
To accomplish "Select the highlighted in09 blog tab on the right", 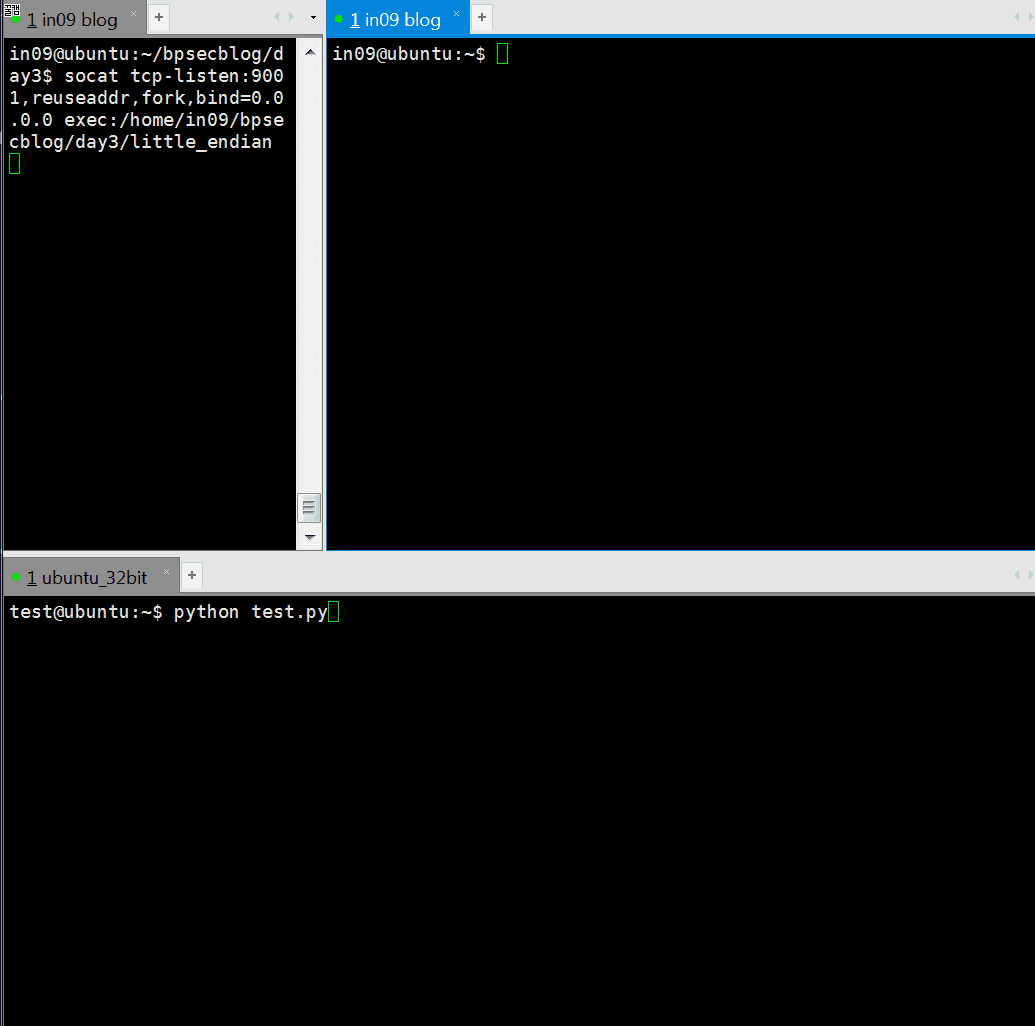I will click(x=395, y=20).
